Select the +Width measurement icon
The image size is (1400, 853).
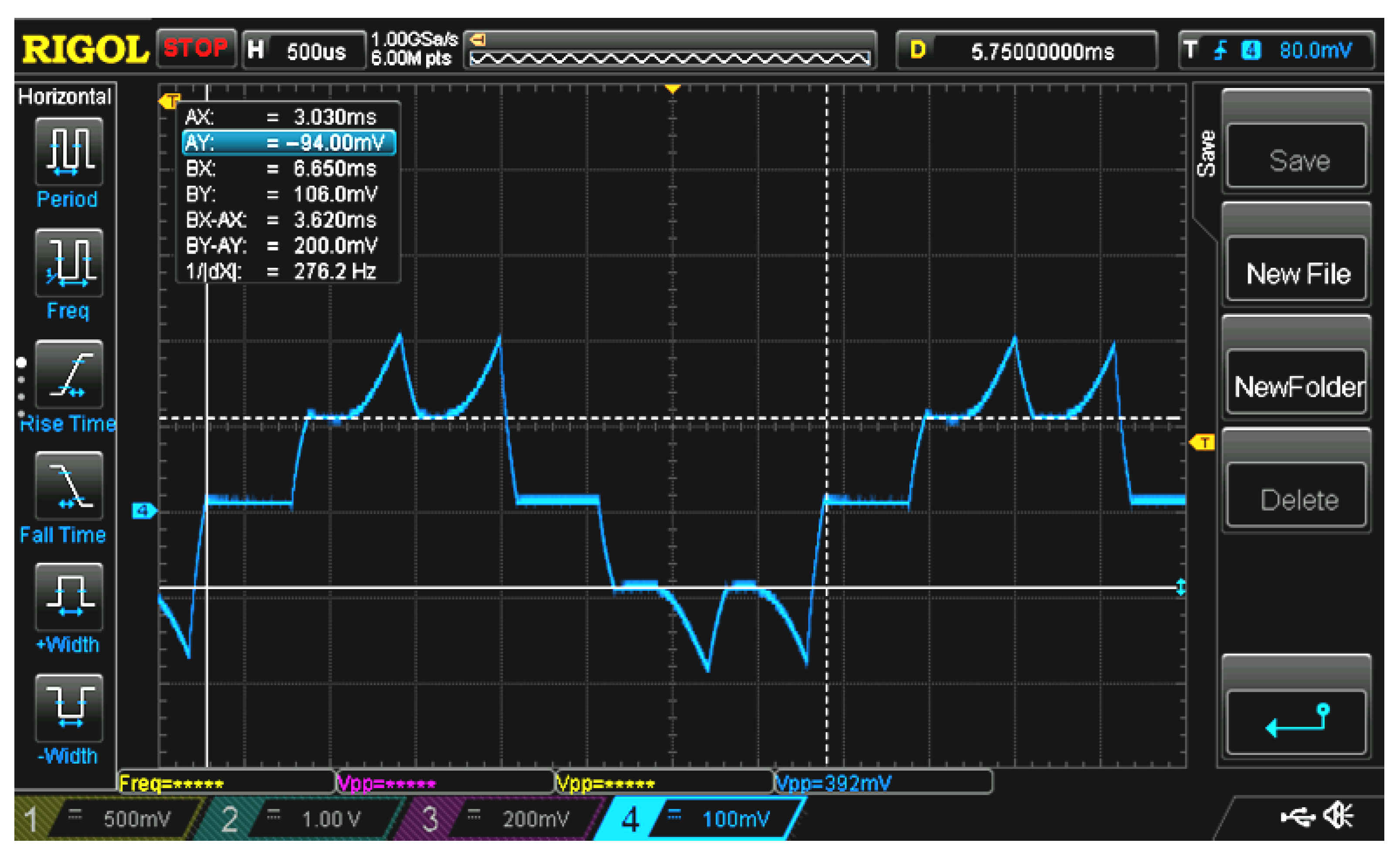(x=69, y=597)
